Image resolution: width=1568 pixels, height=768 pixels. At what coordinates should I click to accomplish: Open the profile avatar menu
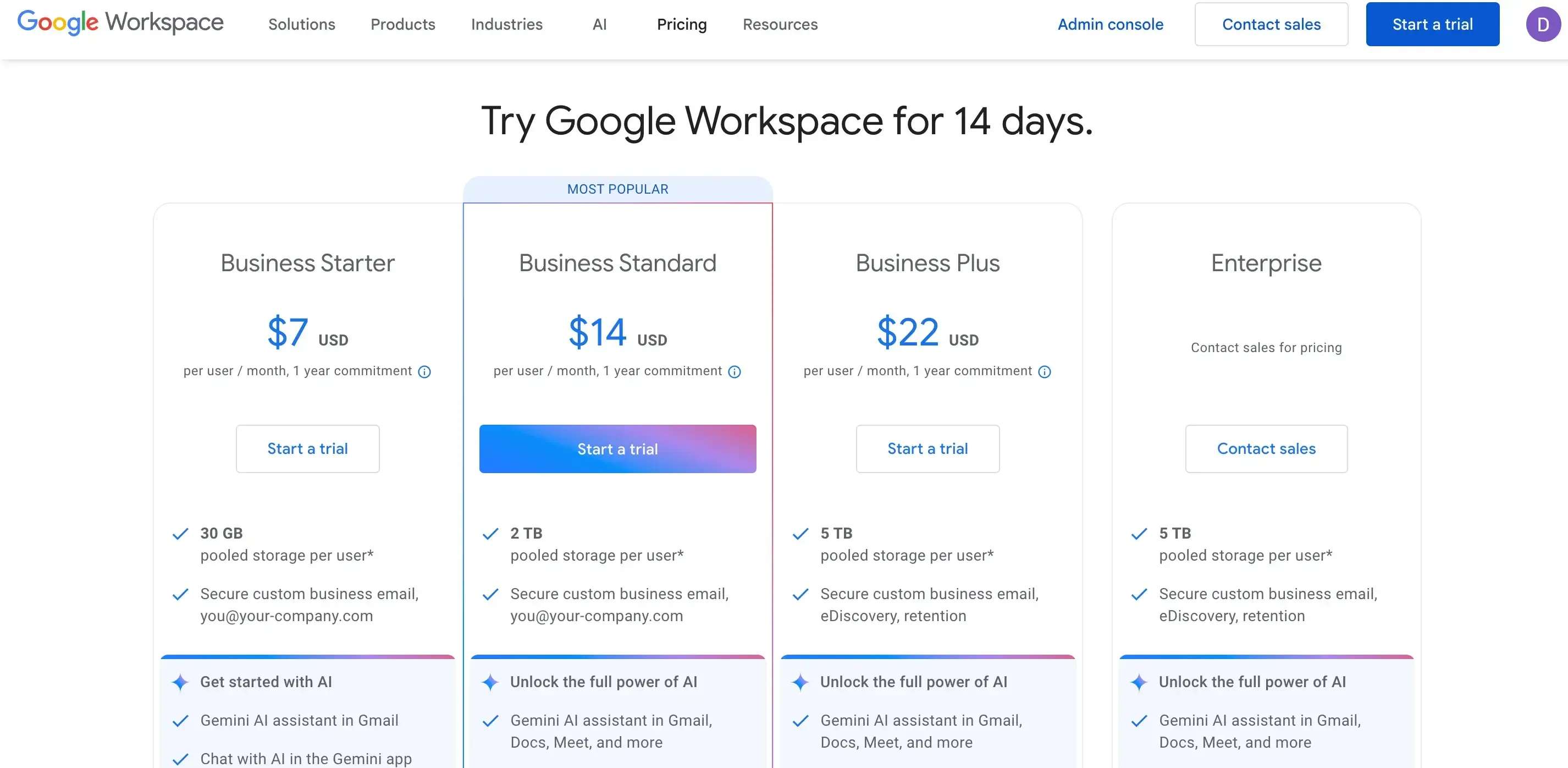tap(1543, 24)
